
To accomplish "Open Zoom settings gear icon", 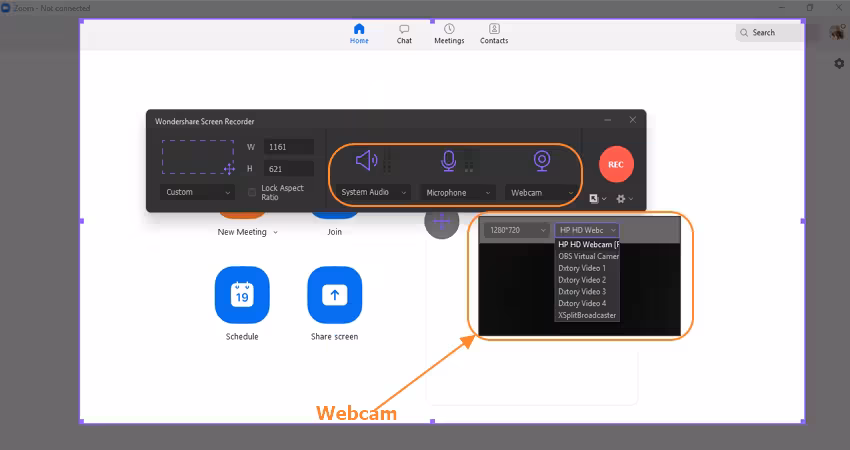I will [x=839, y=63].
